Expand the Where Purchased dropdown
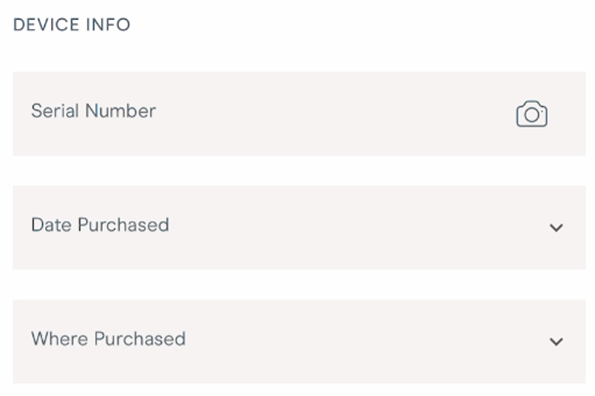The image size is (595, 396). [x=299, y=341]
